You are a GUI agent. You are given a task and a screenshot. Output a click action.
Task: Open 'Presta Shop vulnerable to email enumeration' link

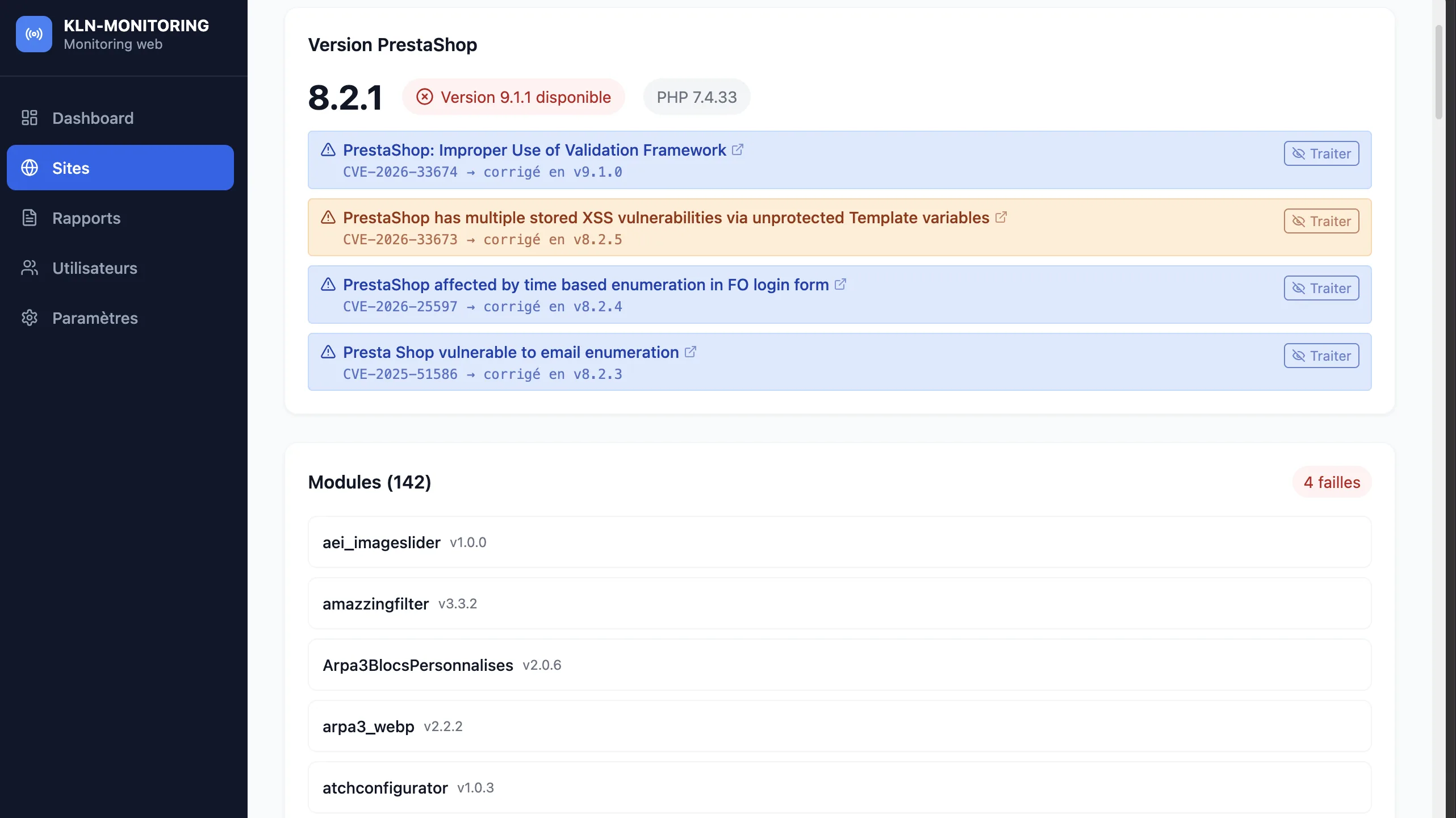[511, 352]
